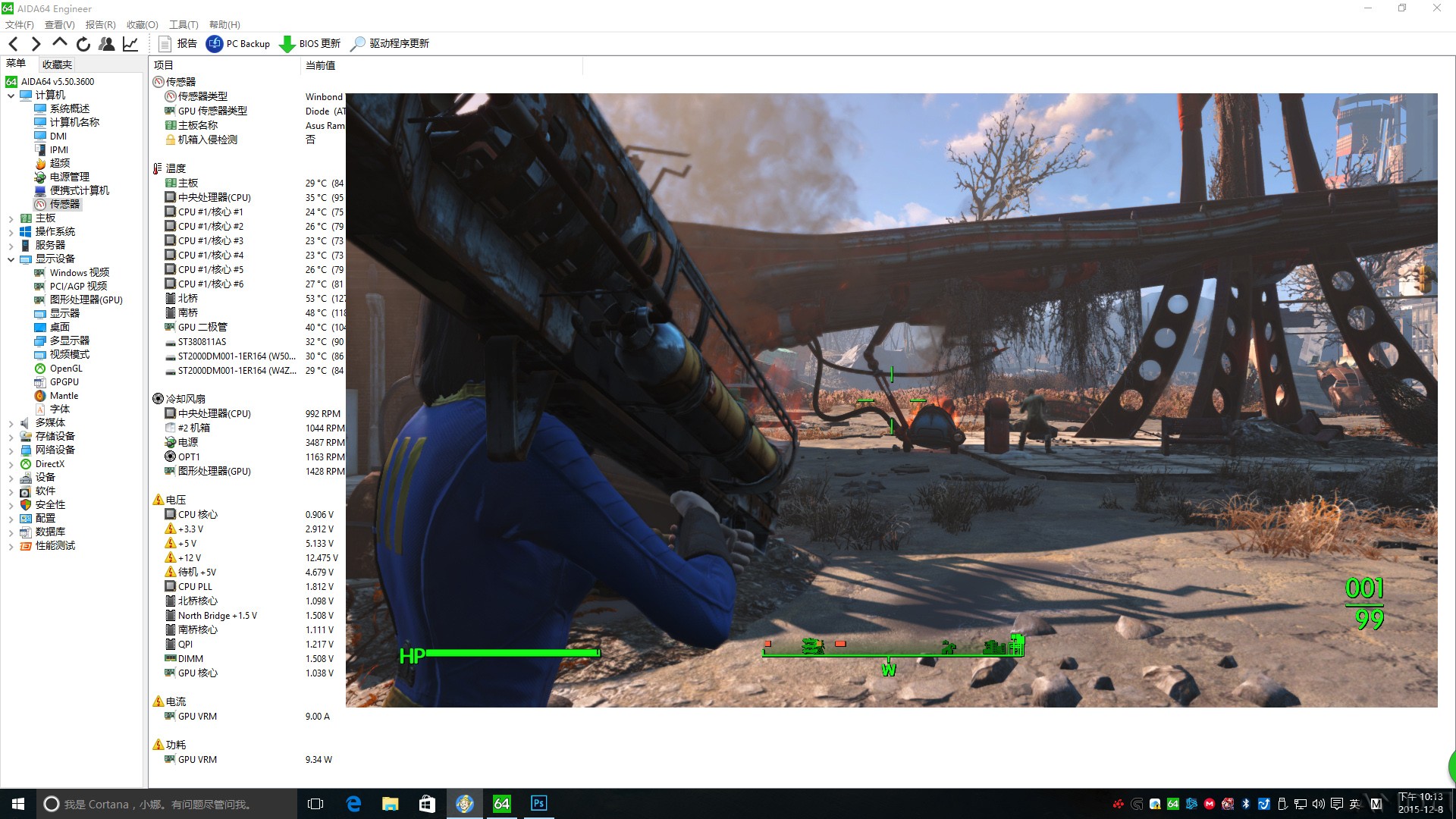
Task: Switch to the 菜单 tab
Action: pos(16,64)
